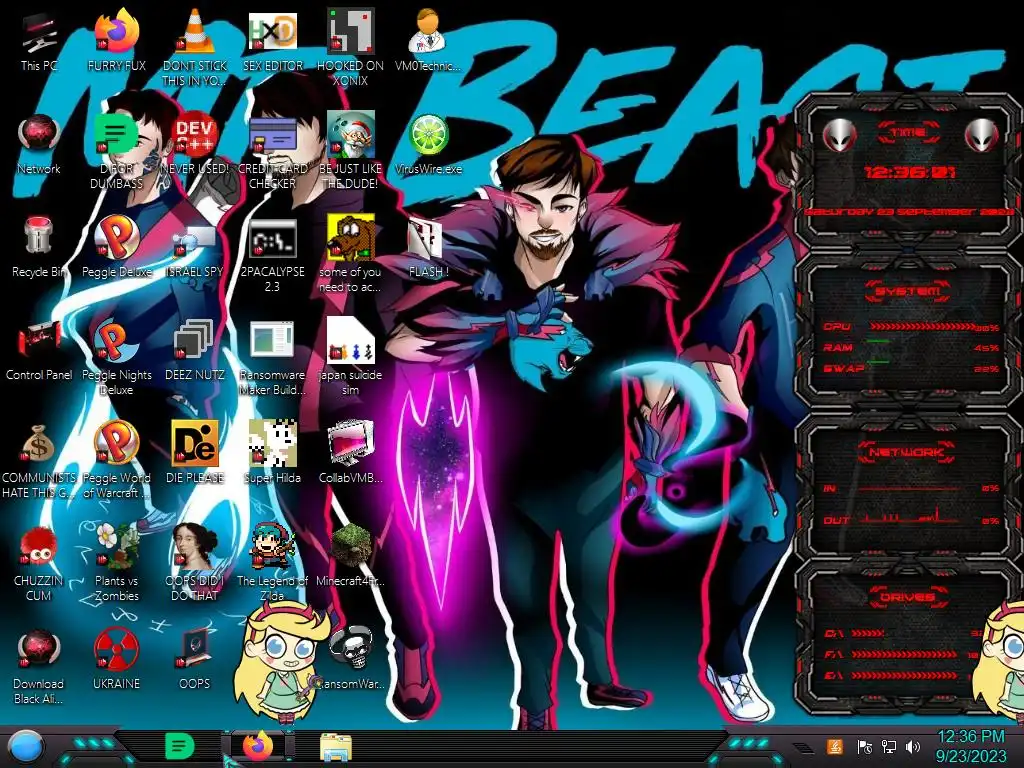Show hidden tray icons arrow
The height and width of the screenshot is (768, 1024).
(805, 748)
